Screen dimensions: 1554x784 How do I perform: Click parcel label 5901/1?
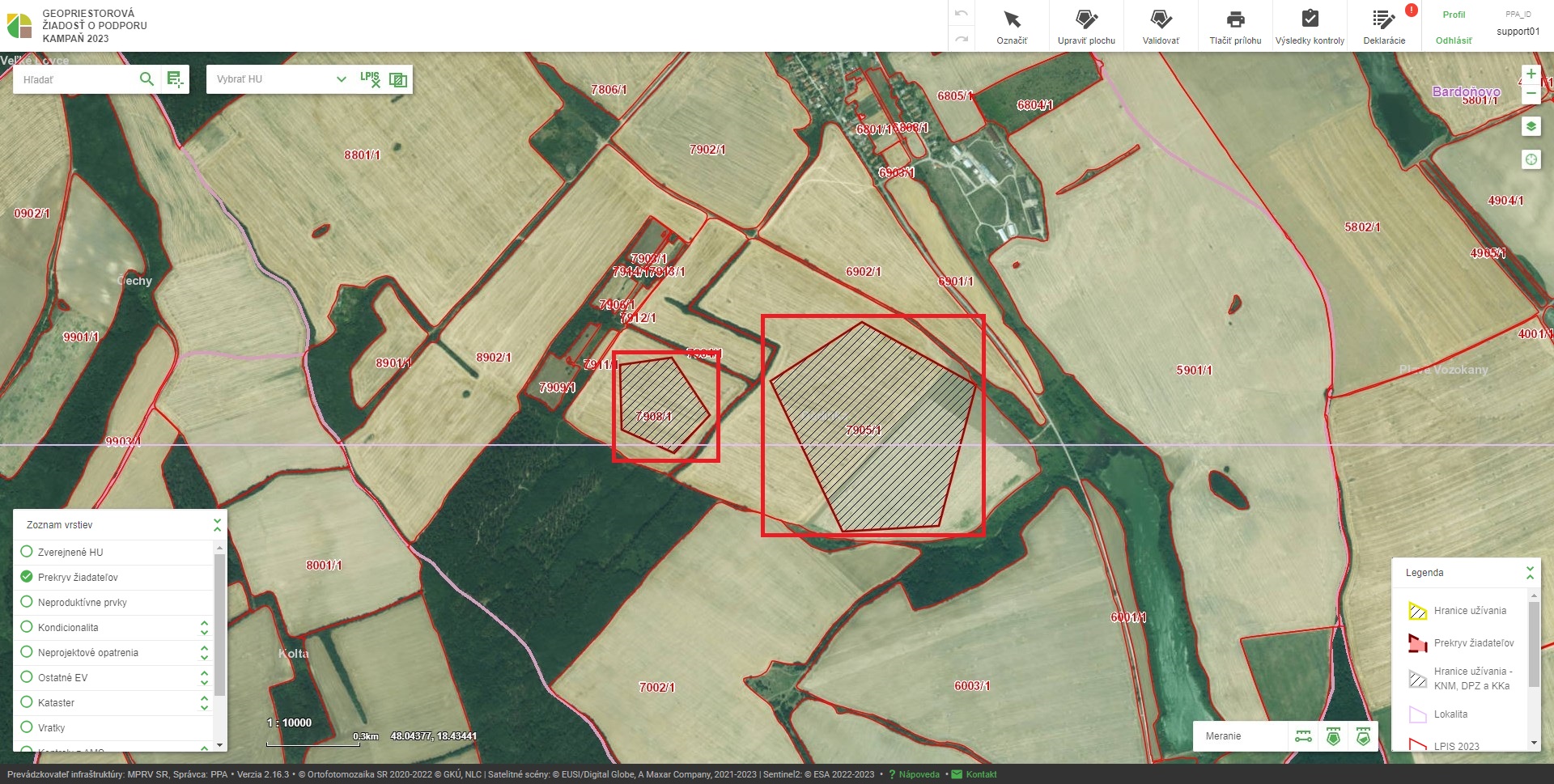click(1194, 370)
